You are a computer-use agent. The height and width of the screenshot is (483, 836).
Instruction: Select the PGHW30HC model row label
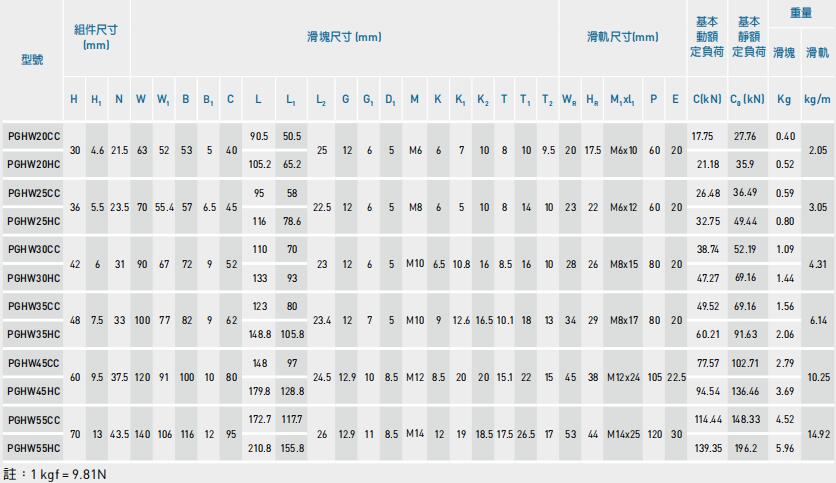pos(31,277)
